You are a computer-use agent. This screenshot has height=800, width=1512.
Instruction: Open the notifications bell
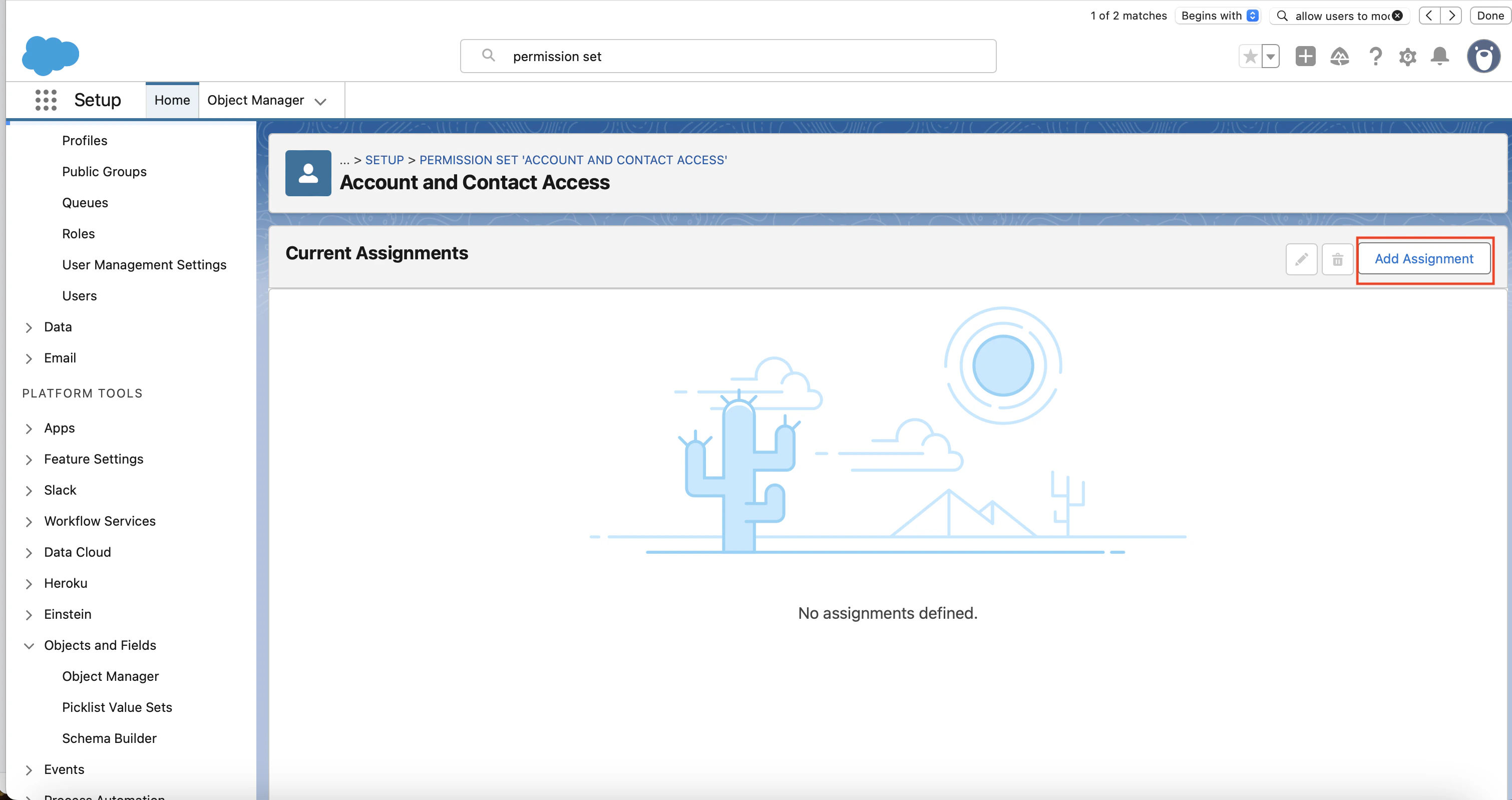[x=1439, y=57]
